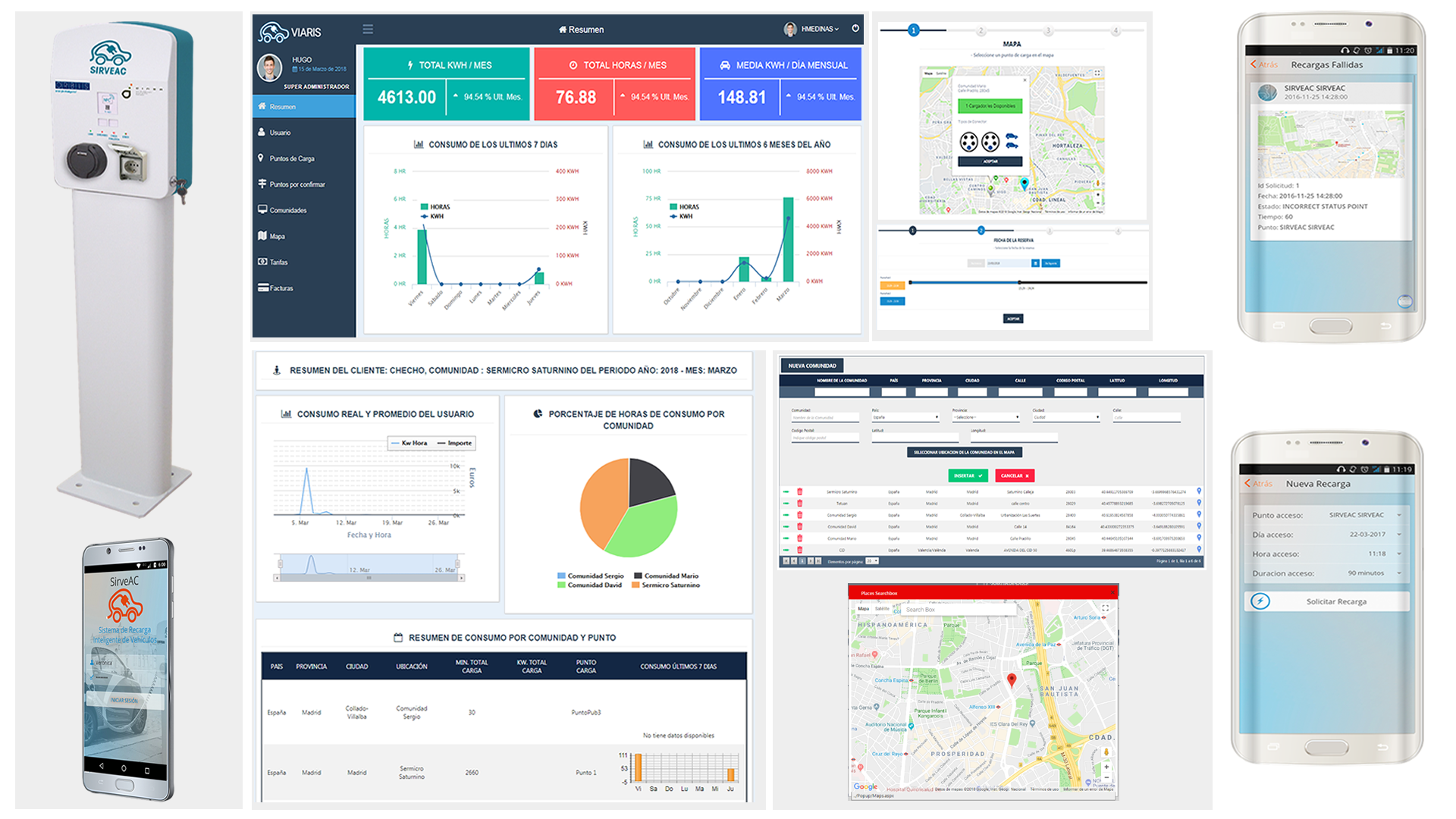This screenshot has width=1456, height=819.
Task: Select Facturas in the sidebar menu
Action: [x=281, y=288]
